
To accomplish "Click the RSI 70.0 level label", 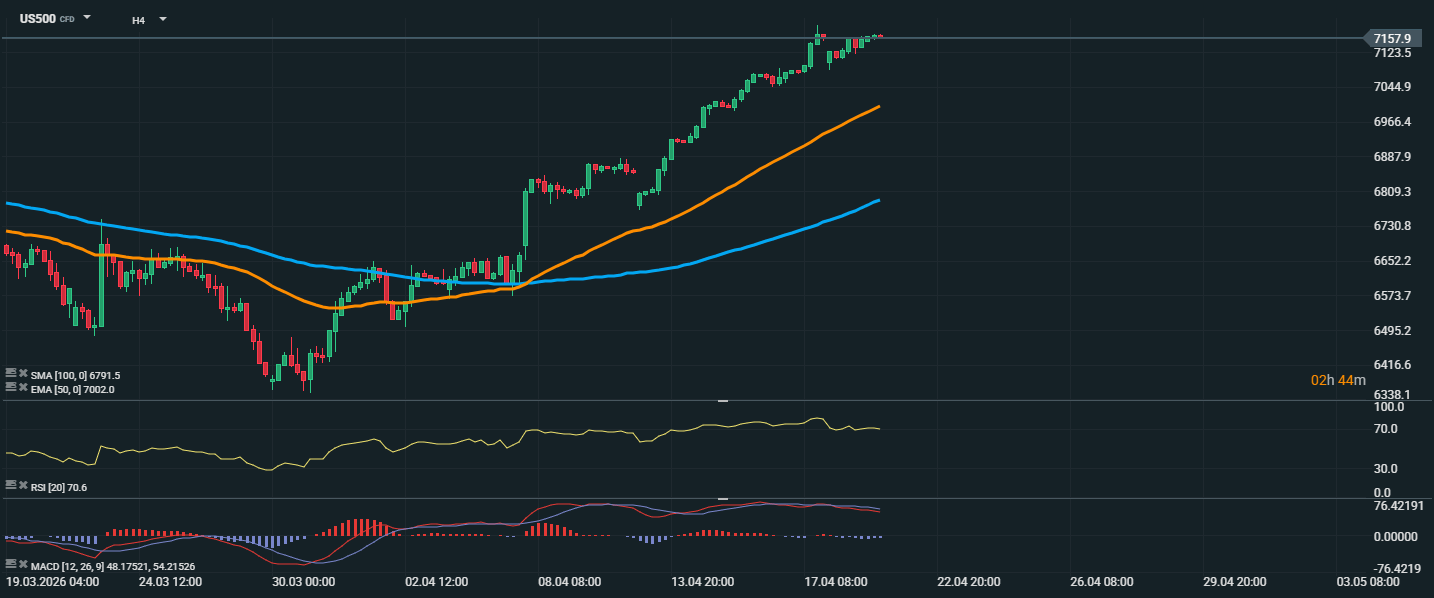I will (x=1386, y=429).
